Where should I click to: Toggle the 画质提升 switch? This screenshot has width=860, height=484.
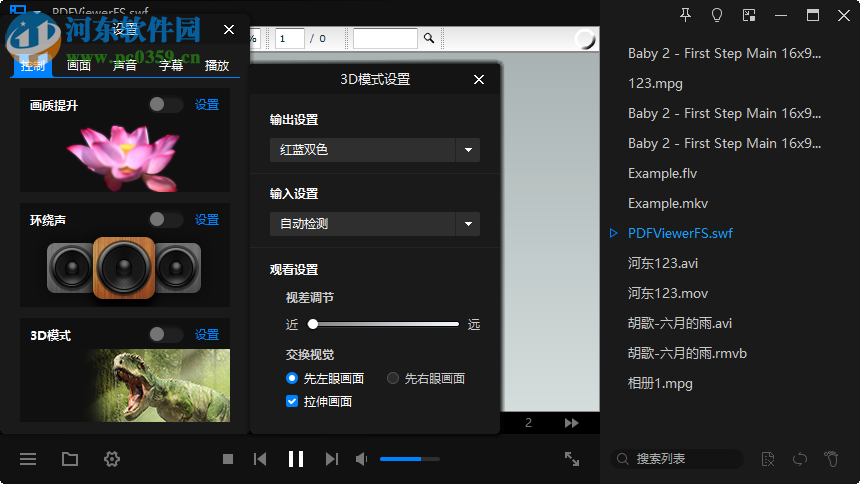pos(166,104)
